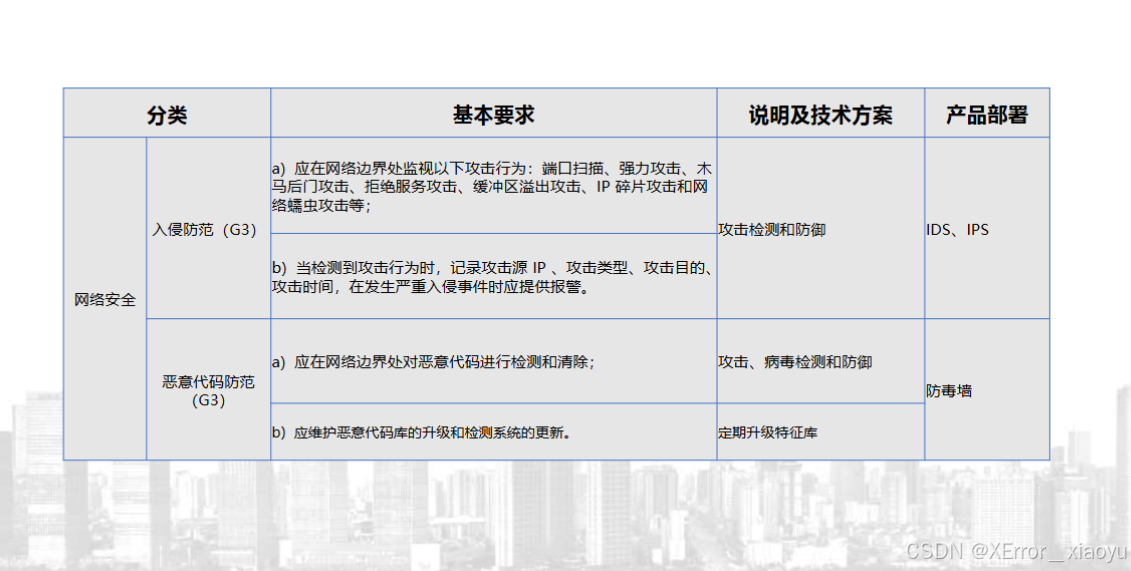Select the 入侵防范（G3）cell
This screenshot has width=1131, height=571.
(x=208, y=229)
